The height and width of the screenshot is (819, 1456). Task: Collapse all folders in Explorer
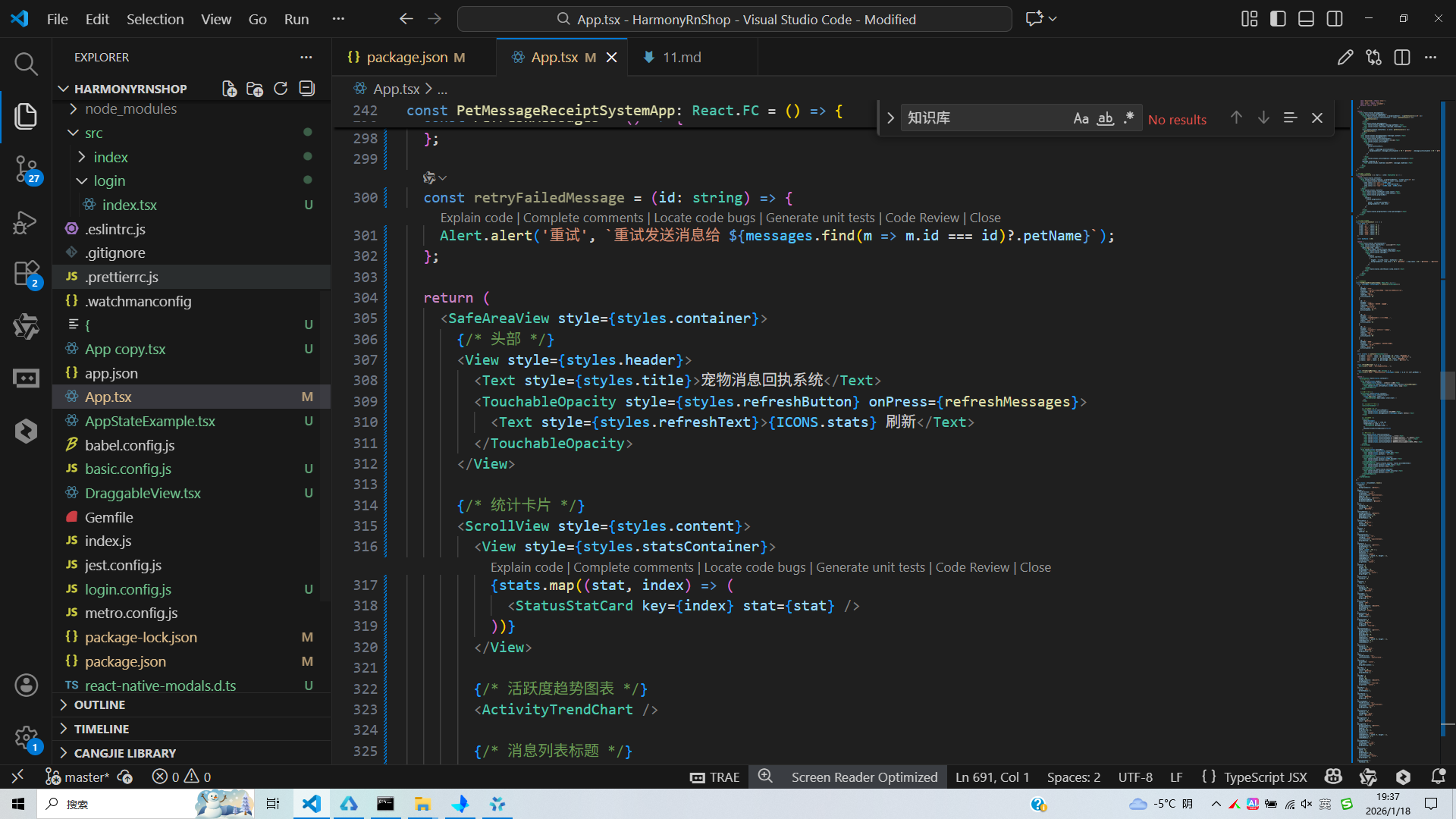[306, 89]
